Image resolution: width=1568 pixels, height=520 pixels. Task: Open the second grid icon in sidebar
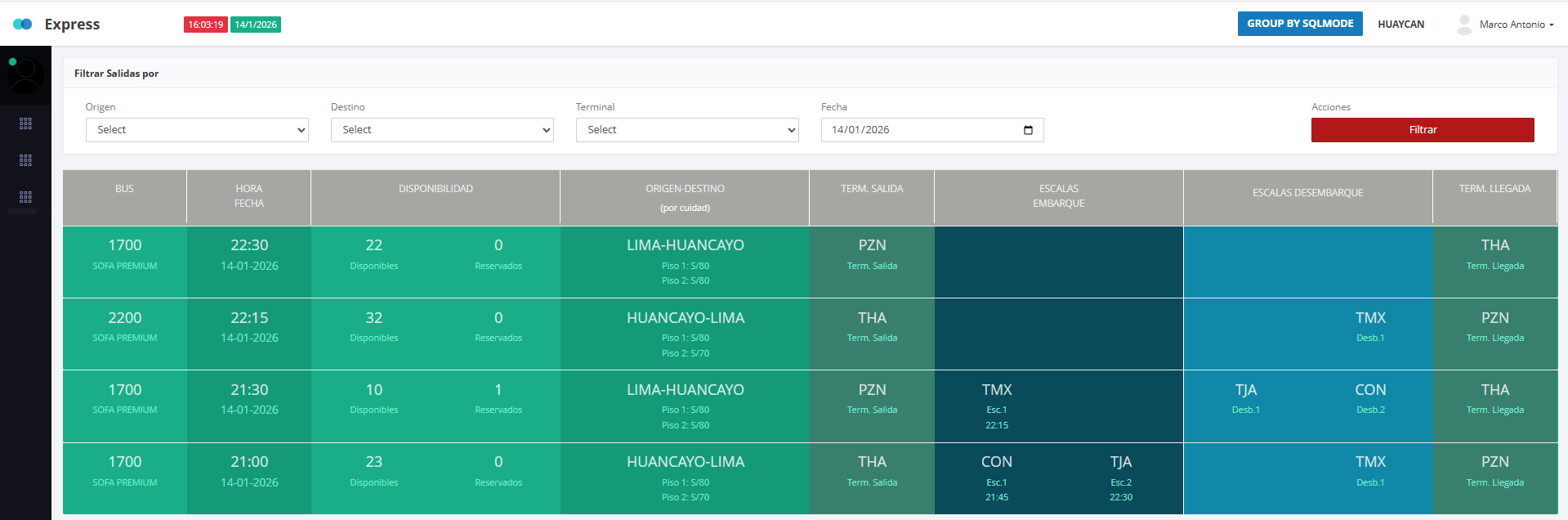click(x=25, y=160)
